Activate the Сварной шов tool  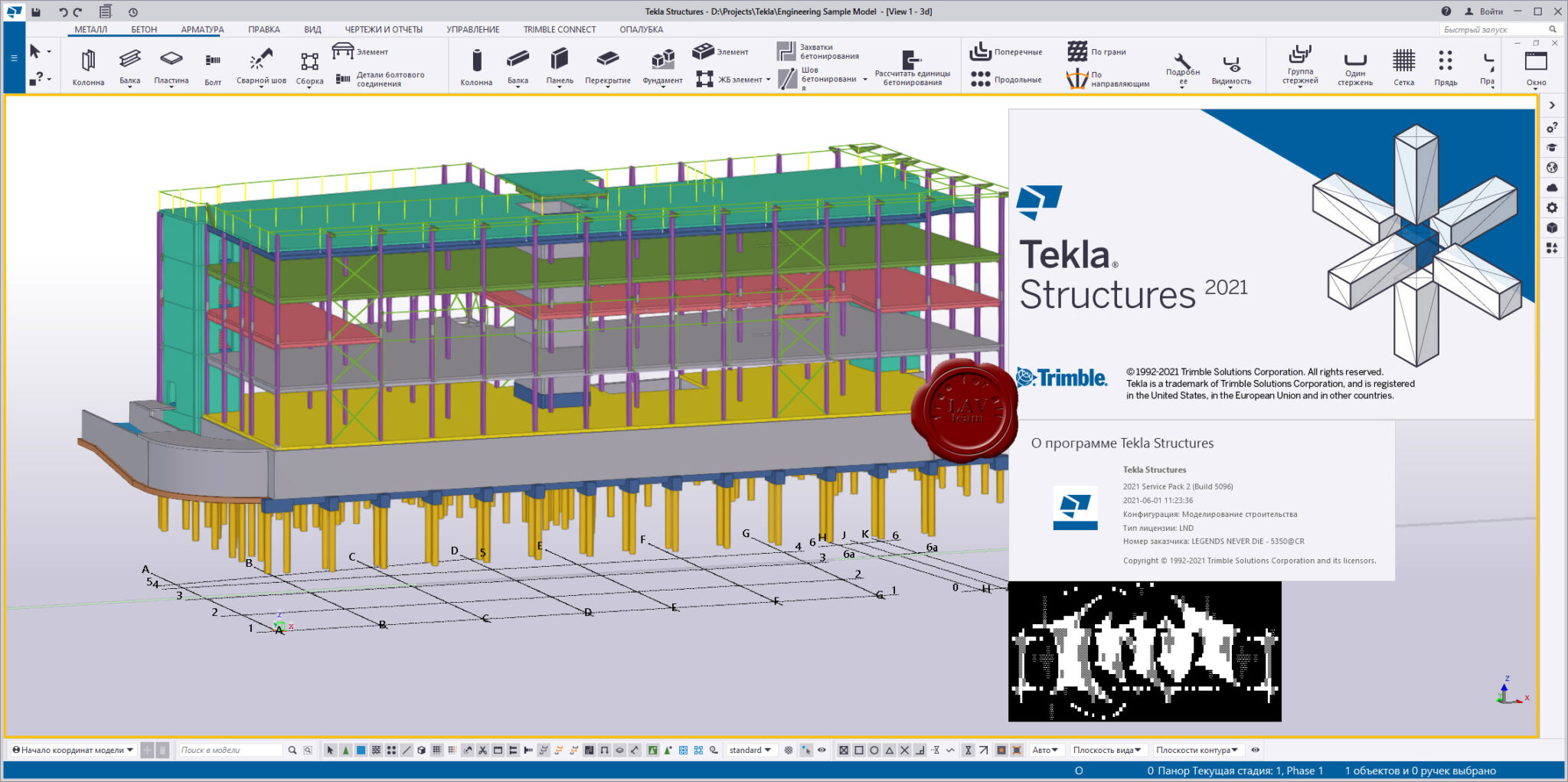(261, 67)
